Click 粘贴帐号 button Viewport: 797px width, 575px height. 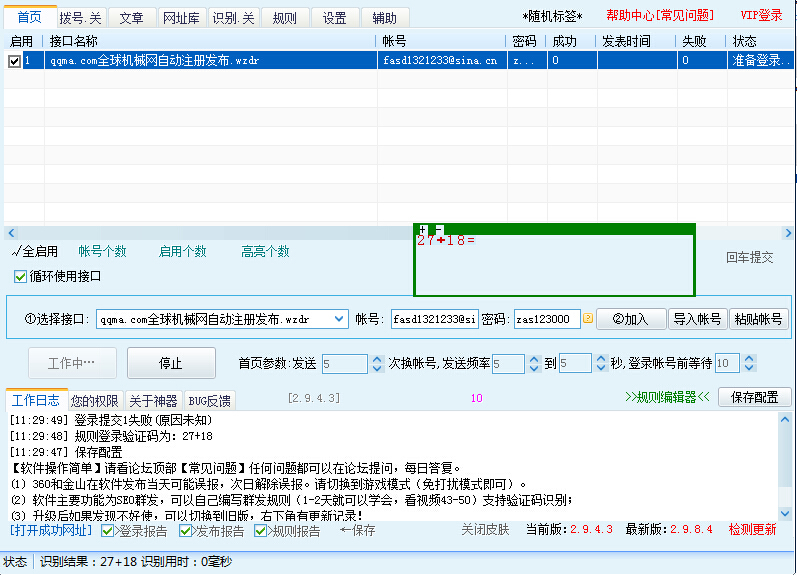(x=758, y=319)
